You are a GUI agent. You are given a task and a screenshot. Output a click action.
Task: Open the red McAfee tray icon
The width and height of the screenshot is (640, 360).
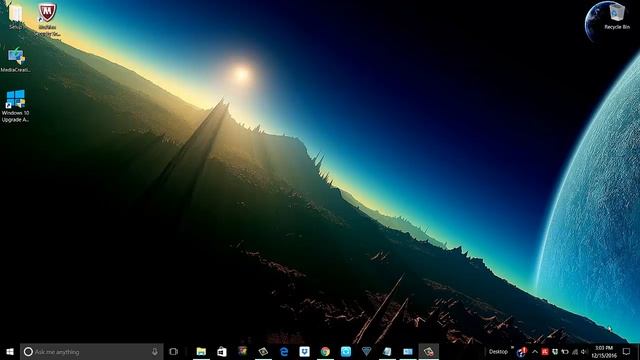[x=545, y=351]
